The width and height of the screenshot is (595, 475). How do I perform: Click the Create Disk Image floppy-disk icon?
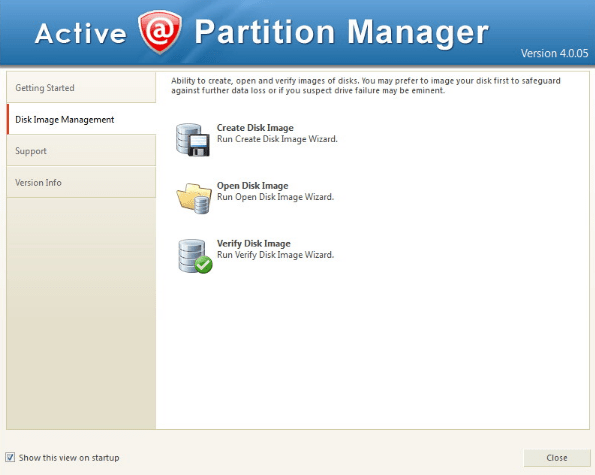tap(193, 139)
